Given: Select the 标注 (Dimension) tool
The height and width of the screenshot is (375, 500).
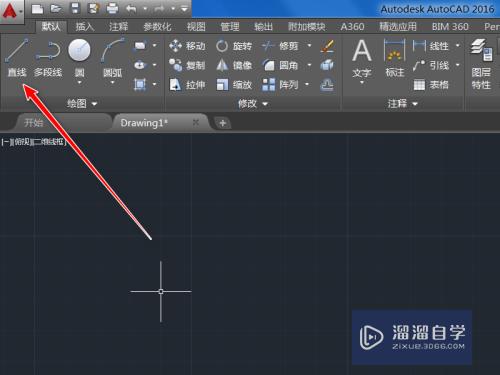Looking at the screenshot, I should point(395,58).
